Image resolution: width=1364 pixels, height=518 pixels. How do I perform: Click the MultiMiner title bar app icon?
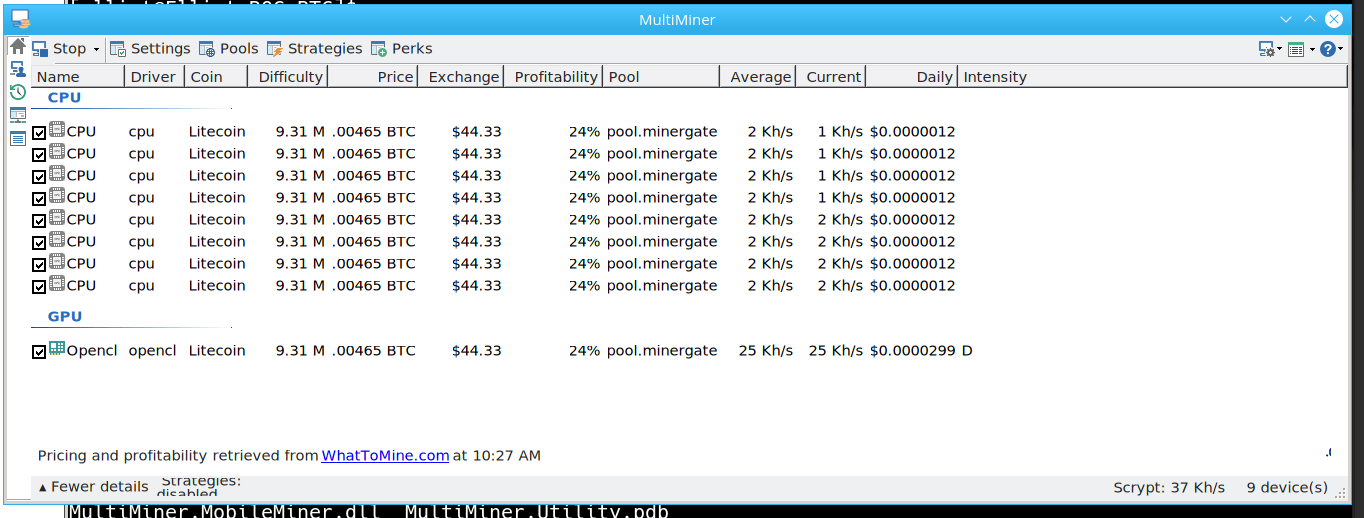(x=20, y=19)
